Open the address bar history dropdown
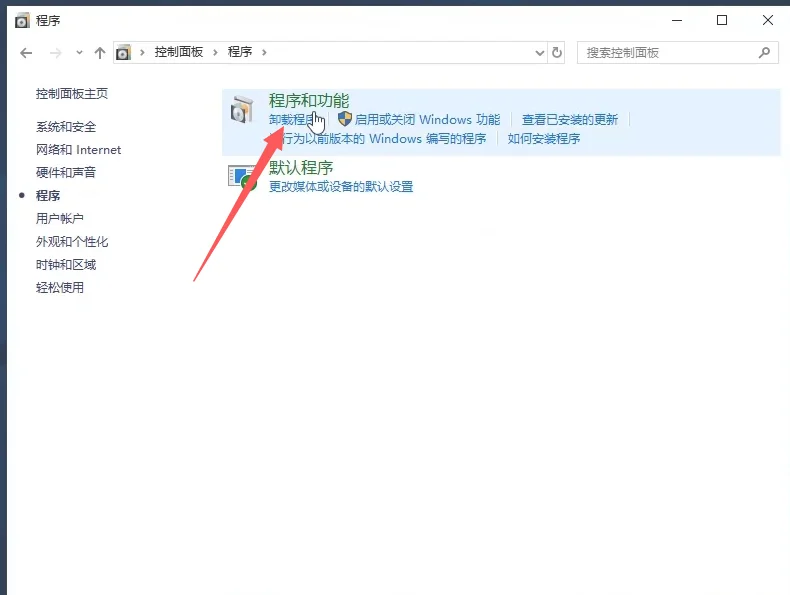 click(540, 53)
